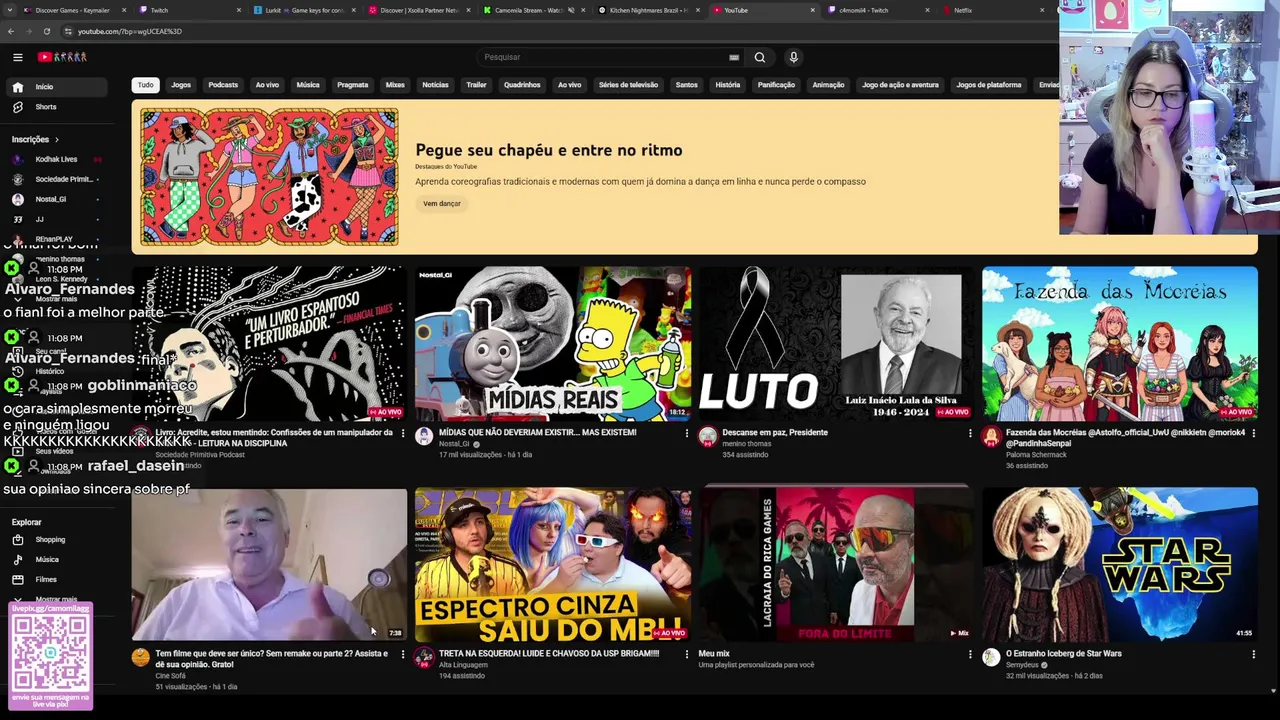Open options menu for Meu mix
Image resolution: width=1280 pixels, height=720 pixels.
pos(970,654)
